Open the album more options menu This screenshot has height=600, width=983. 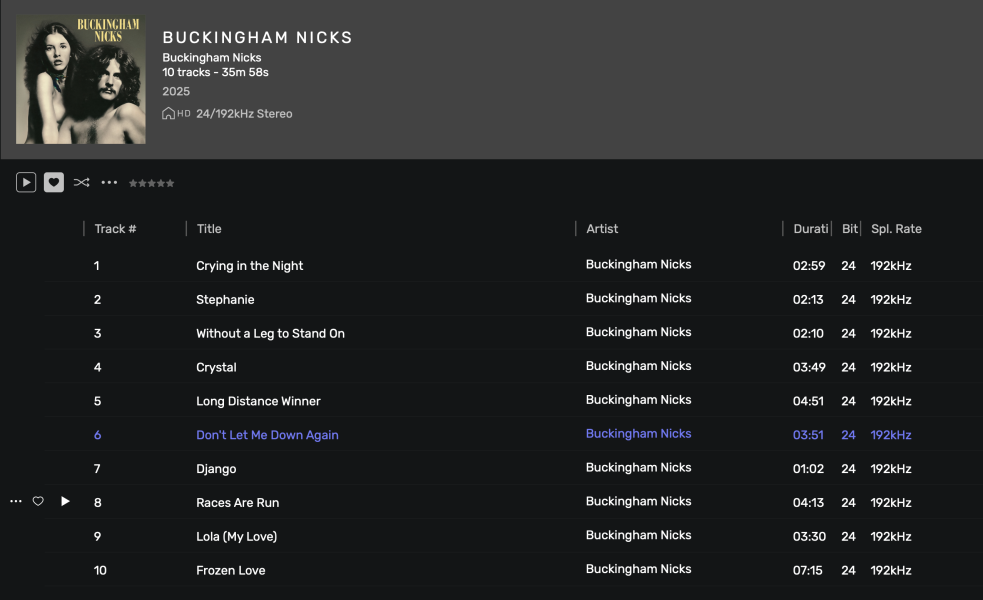coord(109,182)
